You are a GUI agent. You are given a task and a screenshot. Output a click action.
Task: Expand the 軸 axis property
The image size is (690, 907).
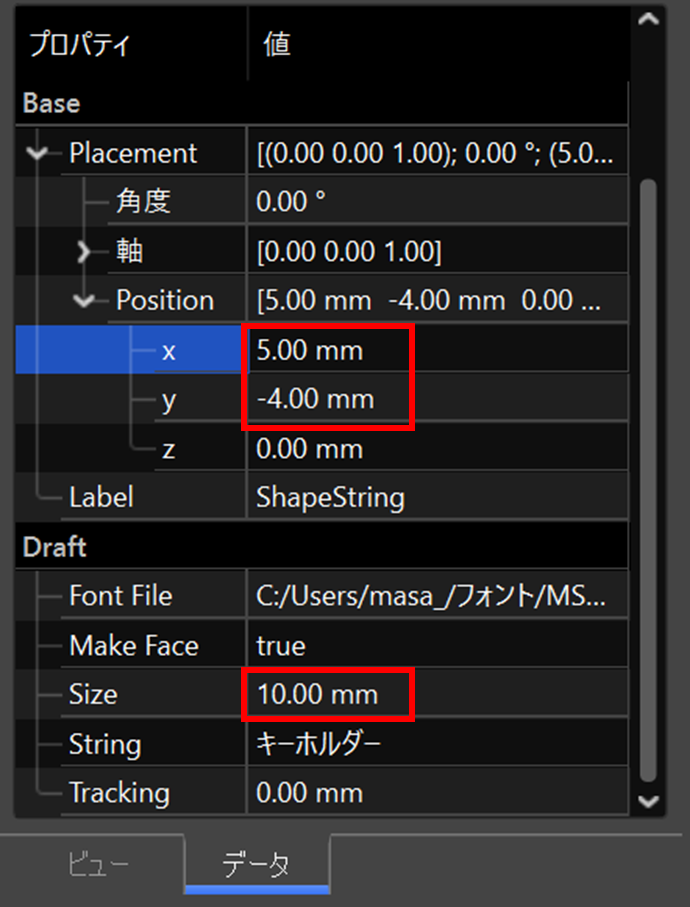coord(84,252)
